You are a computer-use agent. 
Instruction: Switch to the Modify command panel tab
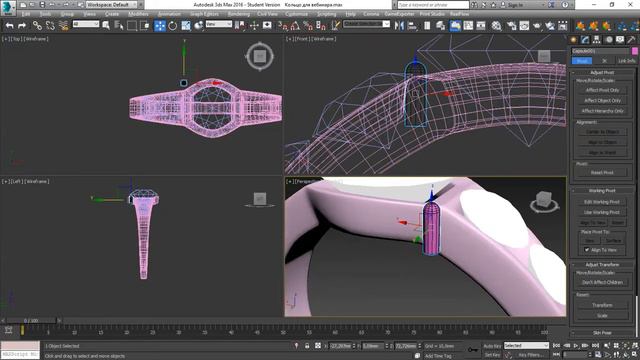coord(585,40)
